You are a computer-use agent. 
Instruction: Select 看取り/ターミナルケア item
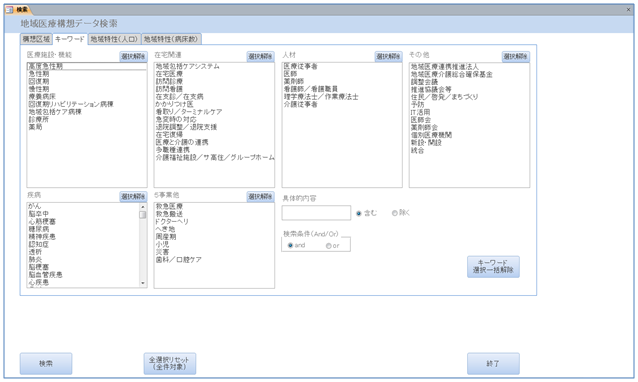click(214, 111)
